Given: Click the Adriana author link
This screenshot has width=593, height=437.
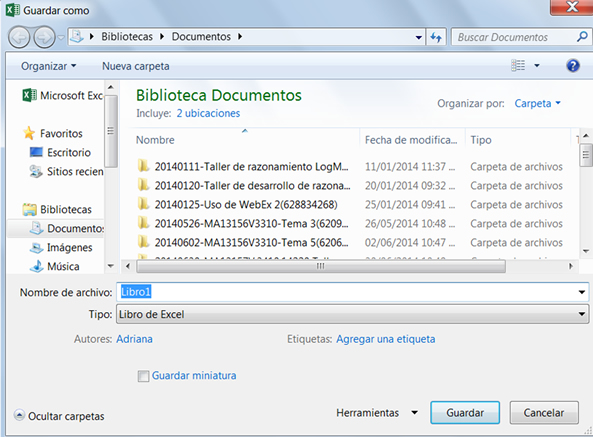Looking at the screenshot, I should pyautogui.click(x=134, y=339).
